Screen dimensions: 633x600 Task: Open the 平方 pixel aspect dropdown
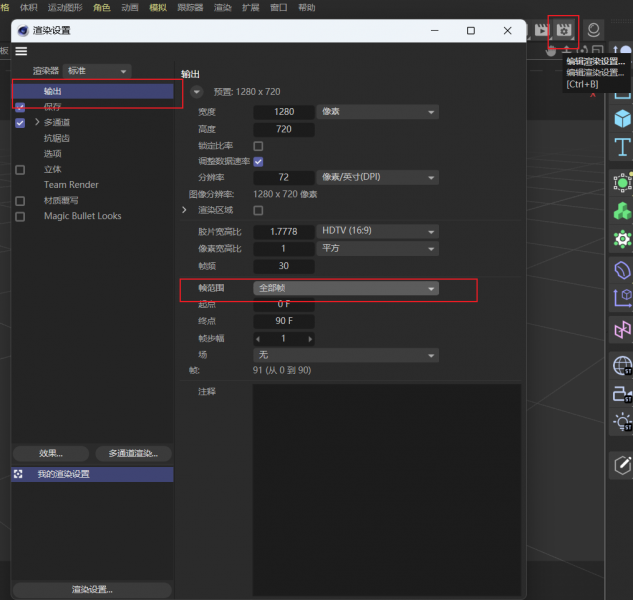(x=377, y=248)
